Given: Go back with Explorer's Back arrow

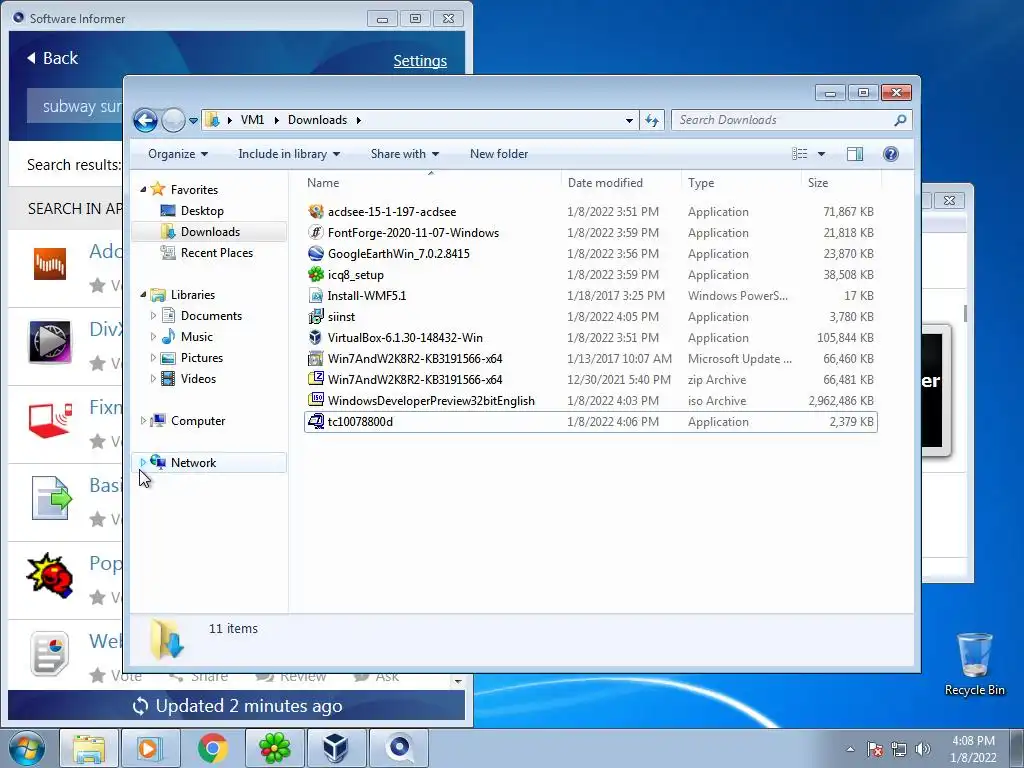Looking at the screenshot, I should pyautogui.click(x=146, y=120).
